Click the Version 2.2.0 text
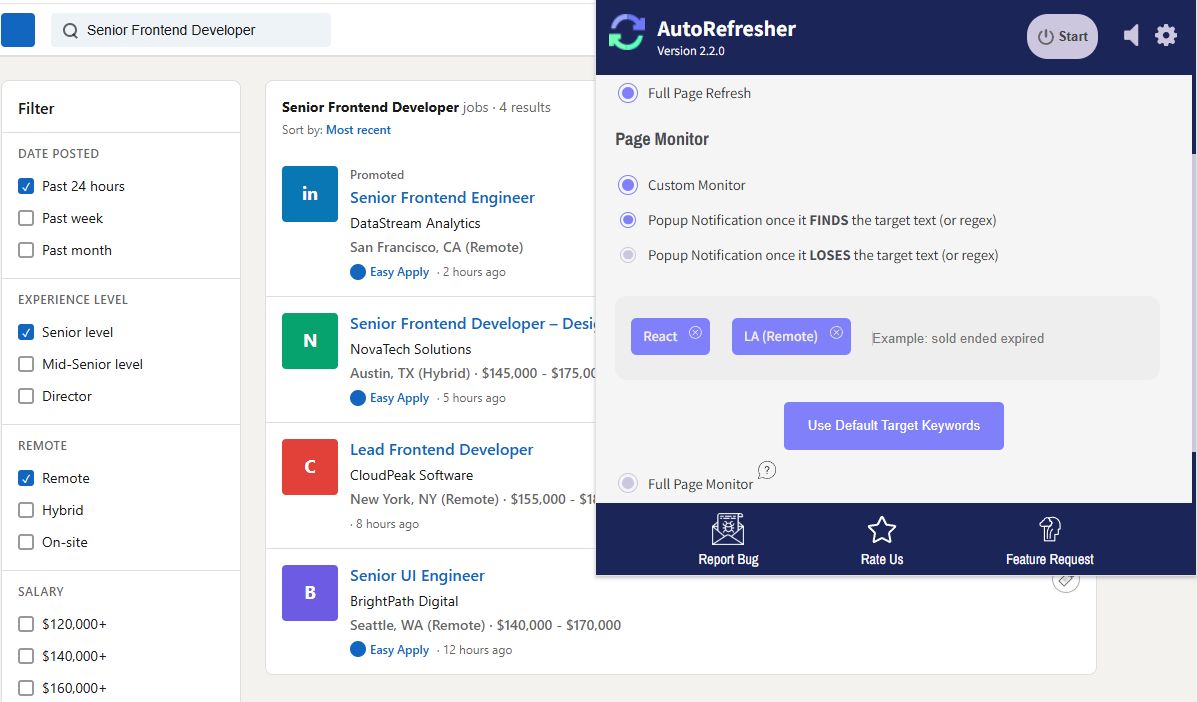 click(691, 51)
